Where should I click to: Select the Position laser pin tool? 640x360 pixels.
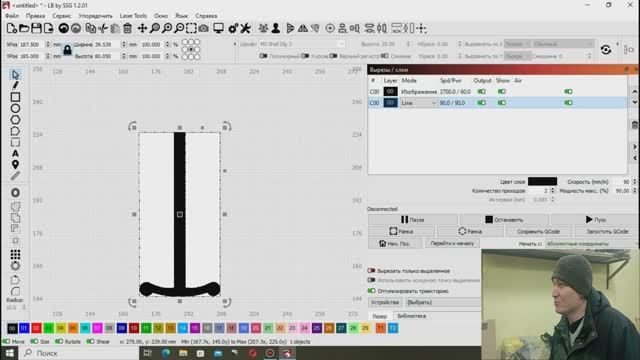(15, 164)
